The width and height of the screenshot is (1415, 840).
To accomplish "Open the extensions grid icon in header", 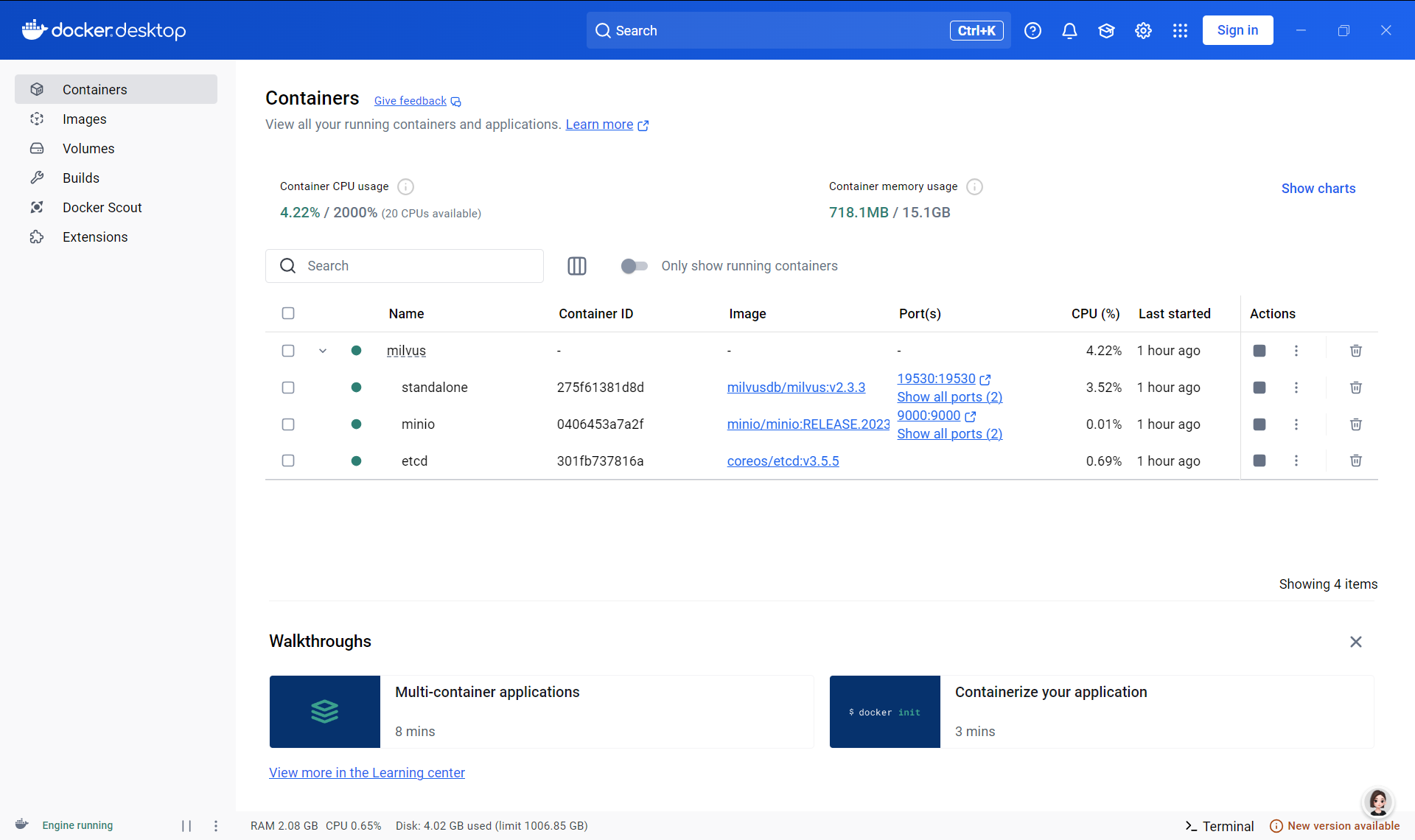I will point(1180,30).
